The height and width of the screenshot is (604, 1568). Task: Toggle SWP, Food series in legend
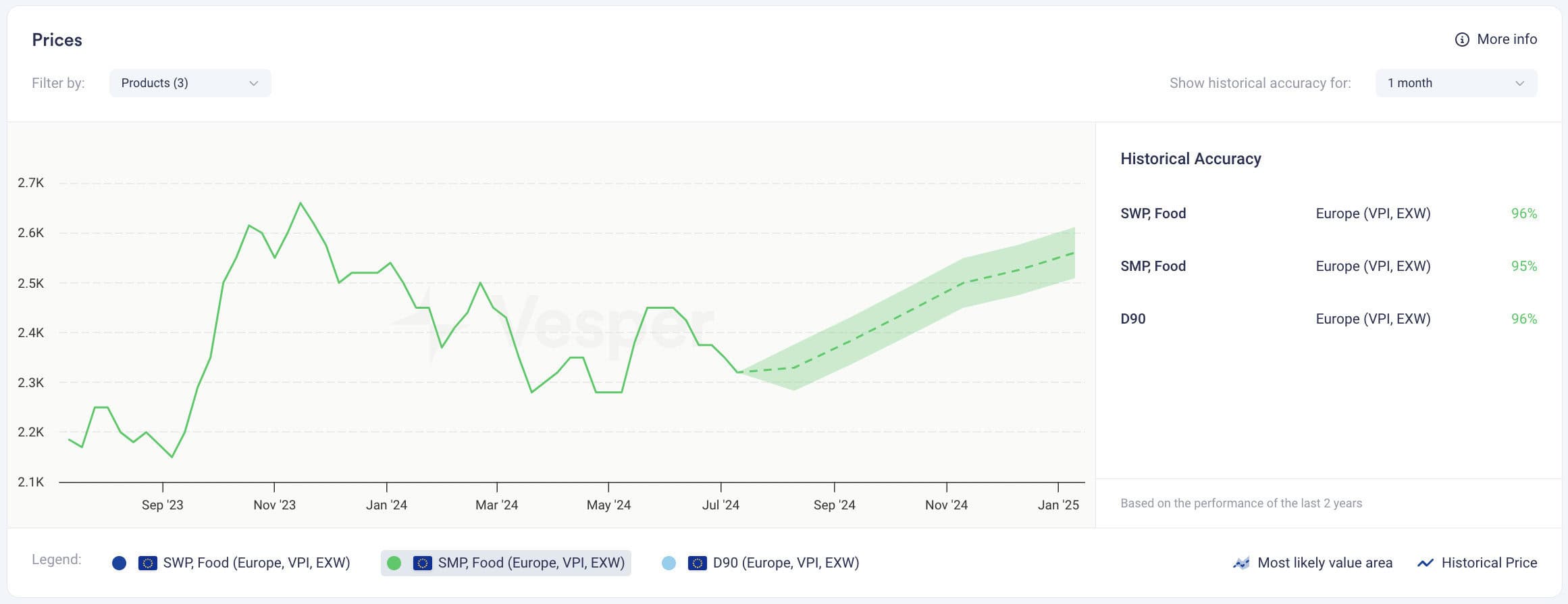[231, 563]
